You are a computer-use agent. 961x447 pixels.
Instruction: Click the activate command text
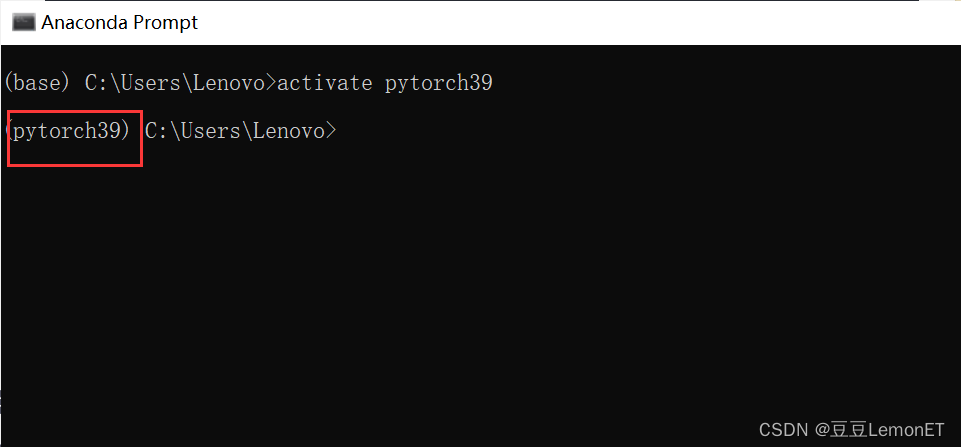coord(325,82)
